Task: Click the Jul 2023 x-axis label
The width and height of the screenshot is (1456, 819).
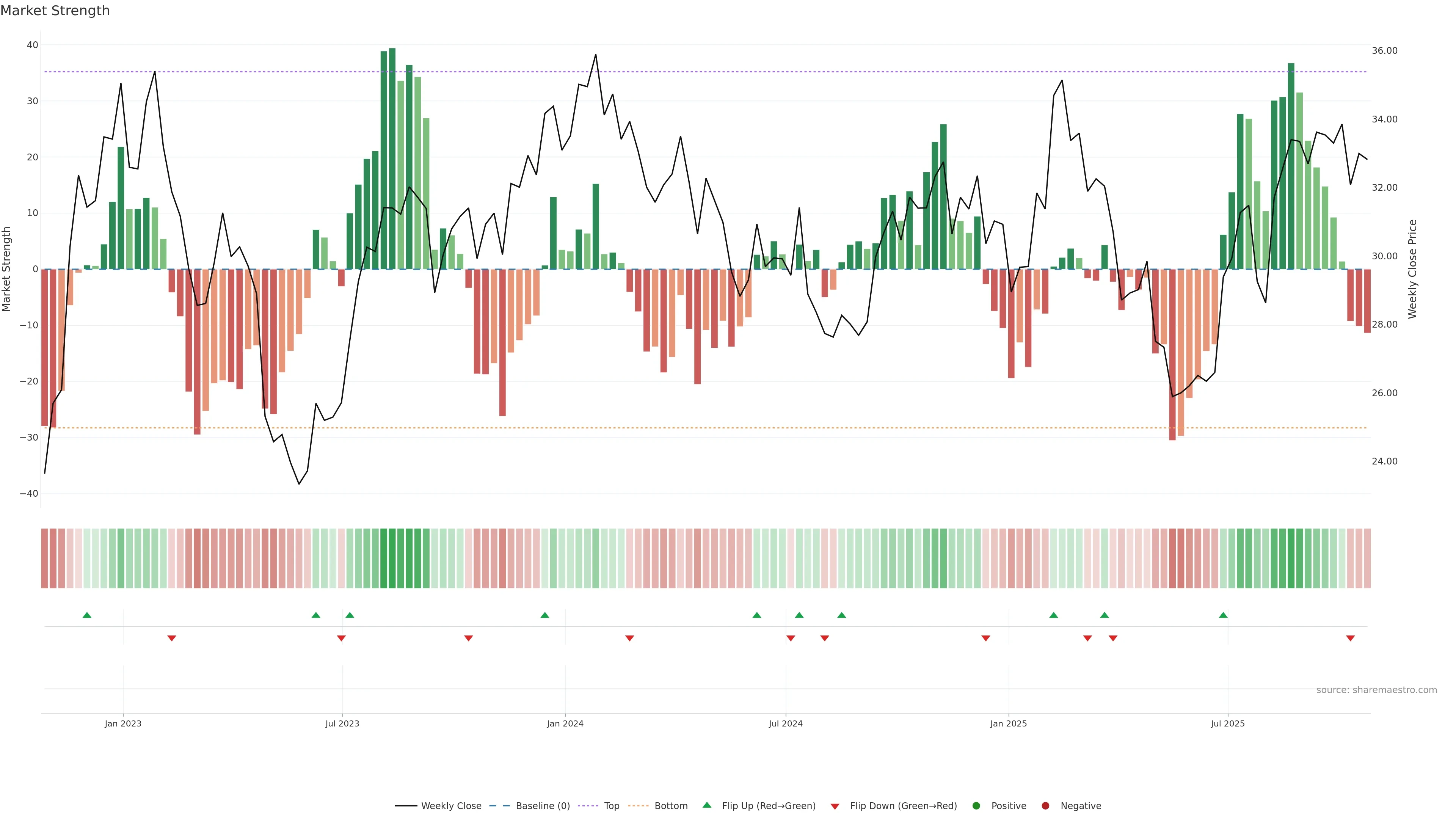Action: (342, 723)
